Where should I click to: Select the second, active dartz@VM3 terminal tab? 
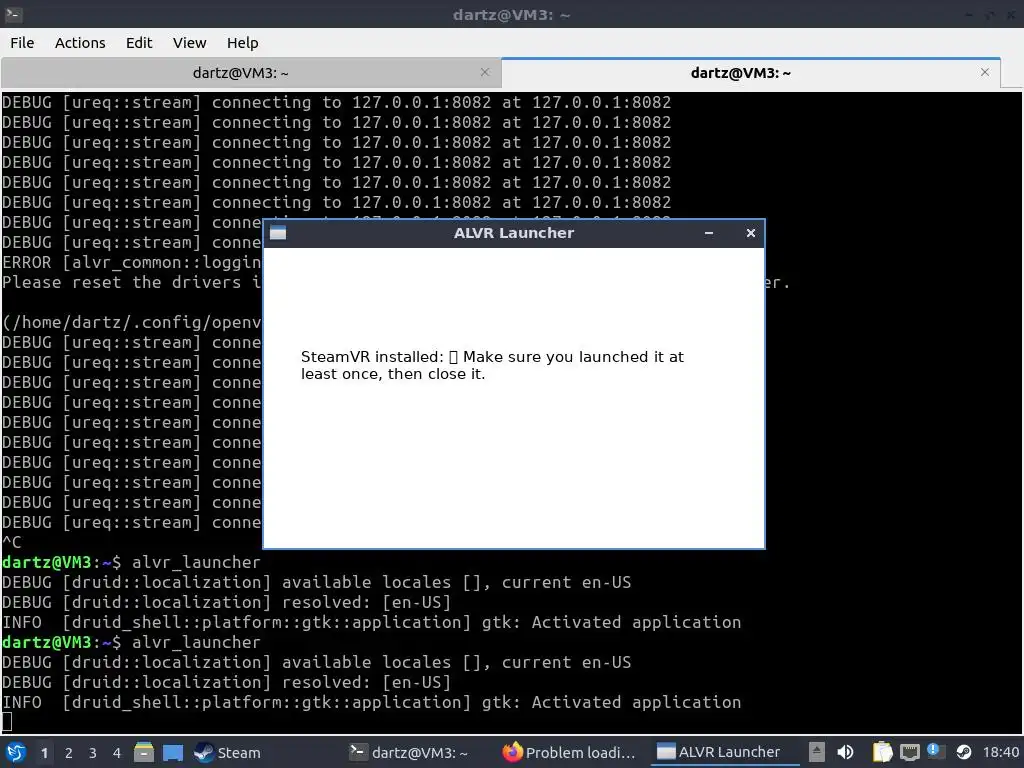pos(750,72)
